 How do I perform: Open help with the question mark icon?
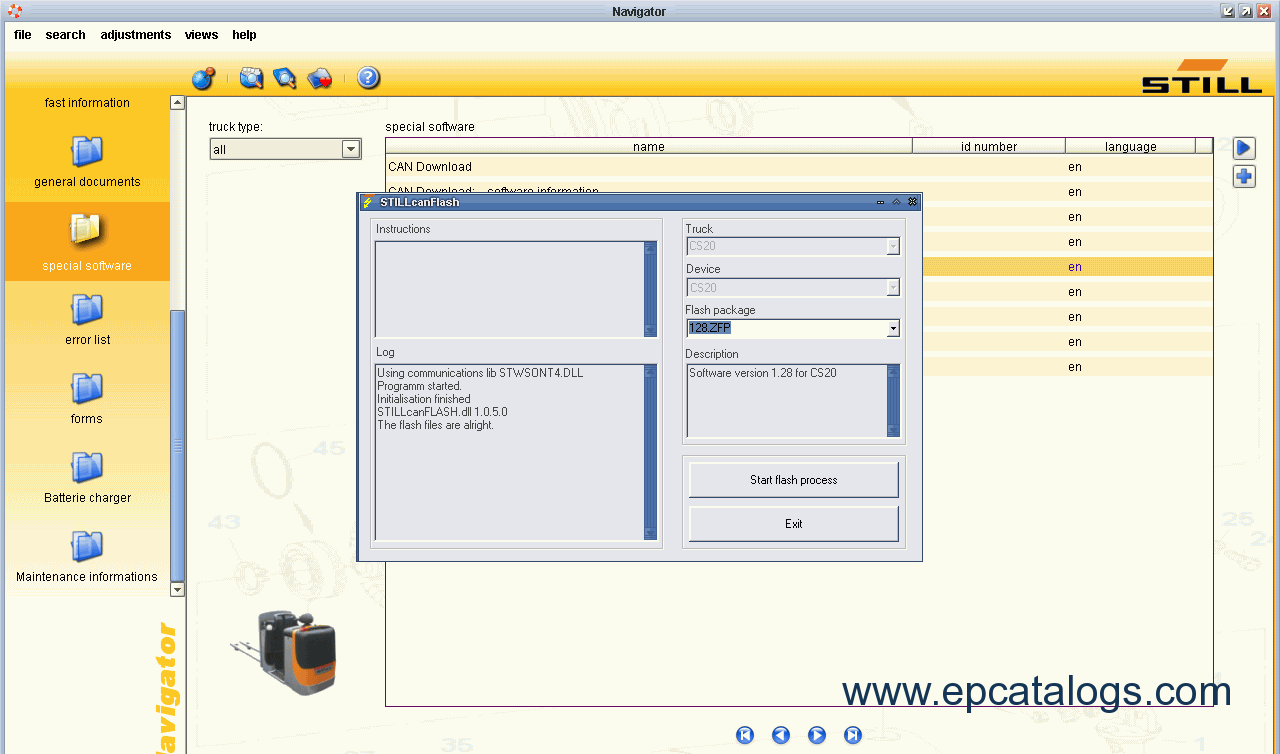click(x=368, y=78)
